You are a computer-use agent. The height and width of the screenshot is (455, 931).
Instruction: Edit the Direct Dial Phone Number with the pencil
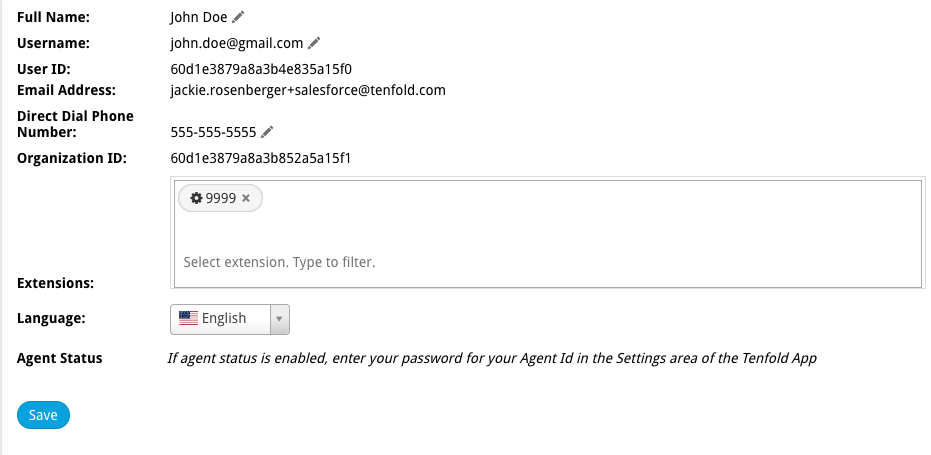pyautogui.click(x=267, y=132)
